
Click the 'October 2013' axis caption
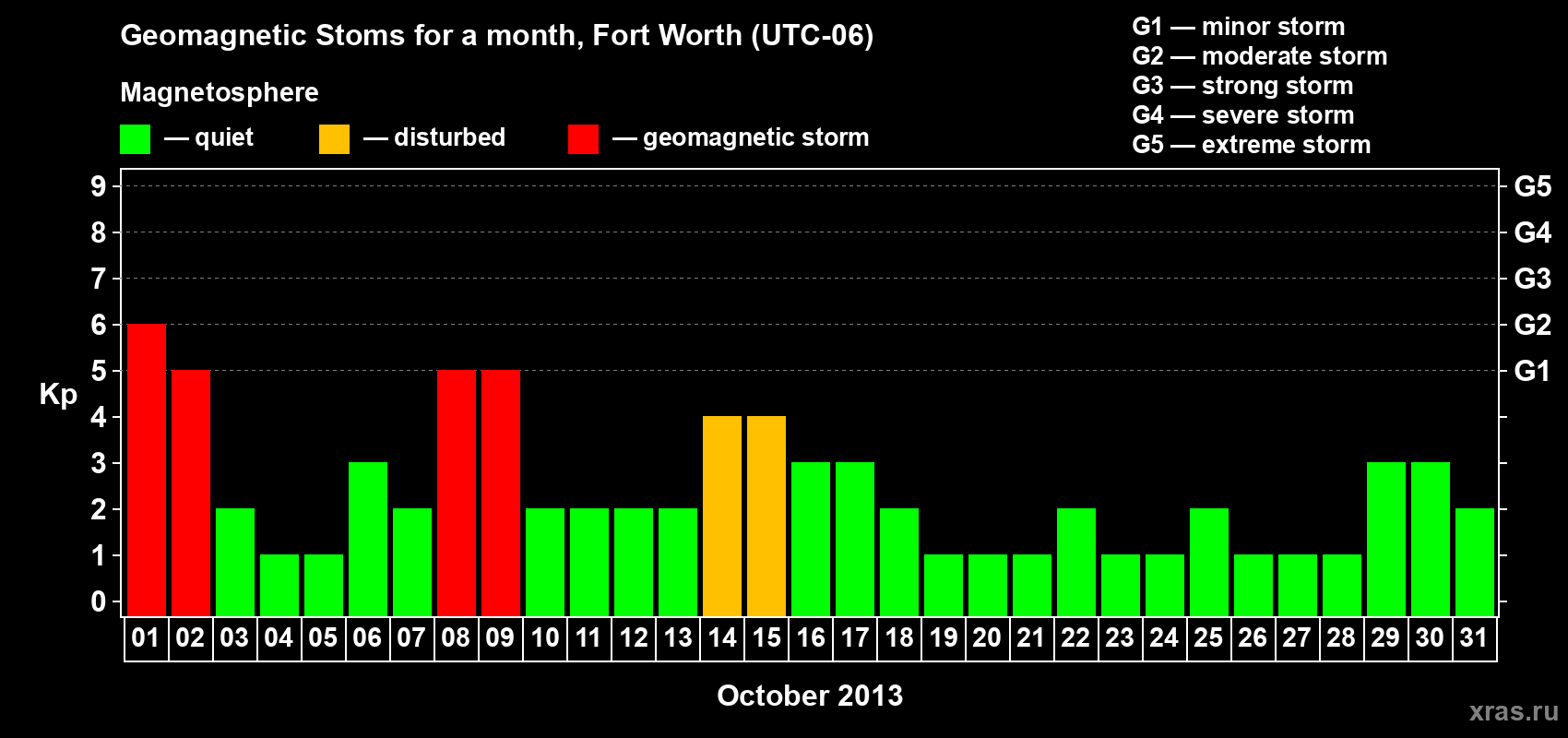810,696
